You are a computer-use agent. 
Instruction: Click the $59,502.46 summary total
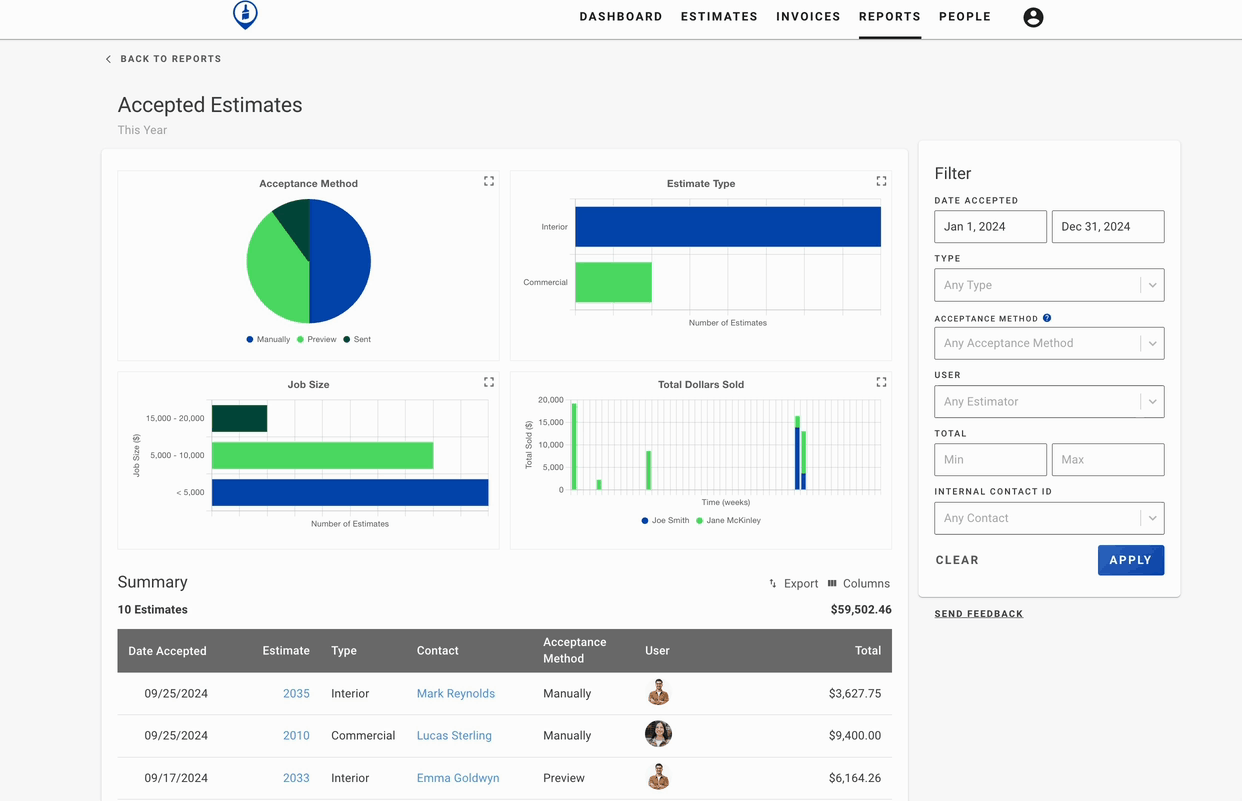(x=861, y=609)
